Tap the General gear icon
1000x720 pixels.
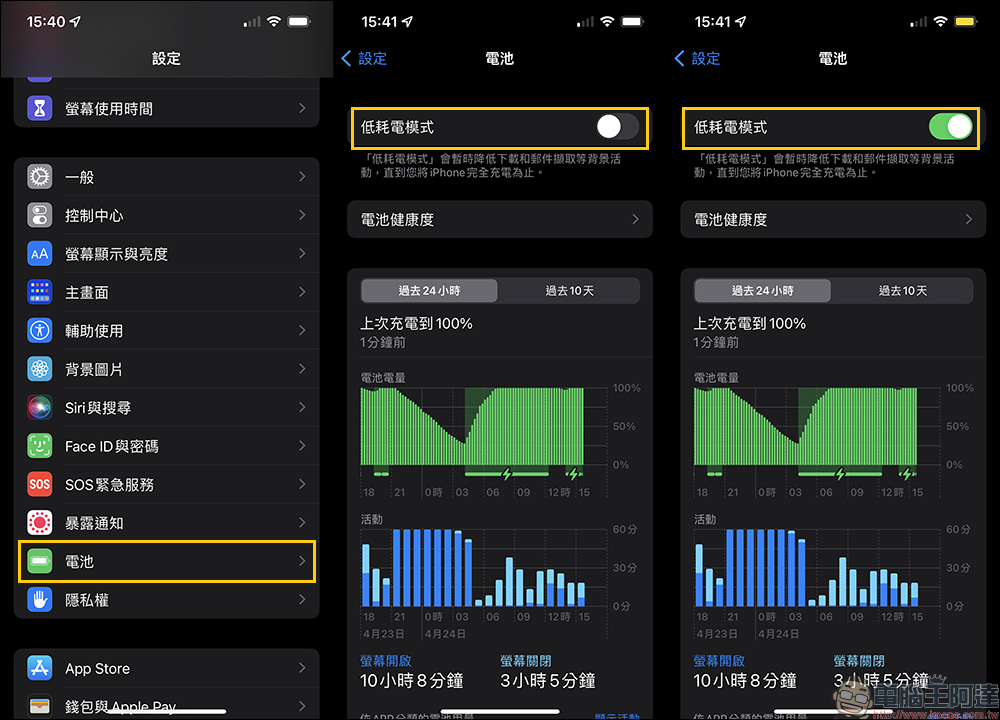[x=40, y=177]
